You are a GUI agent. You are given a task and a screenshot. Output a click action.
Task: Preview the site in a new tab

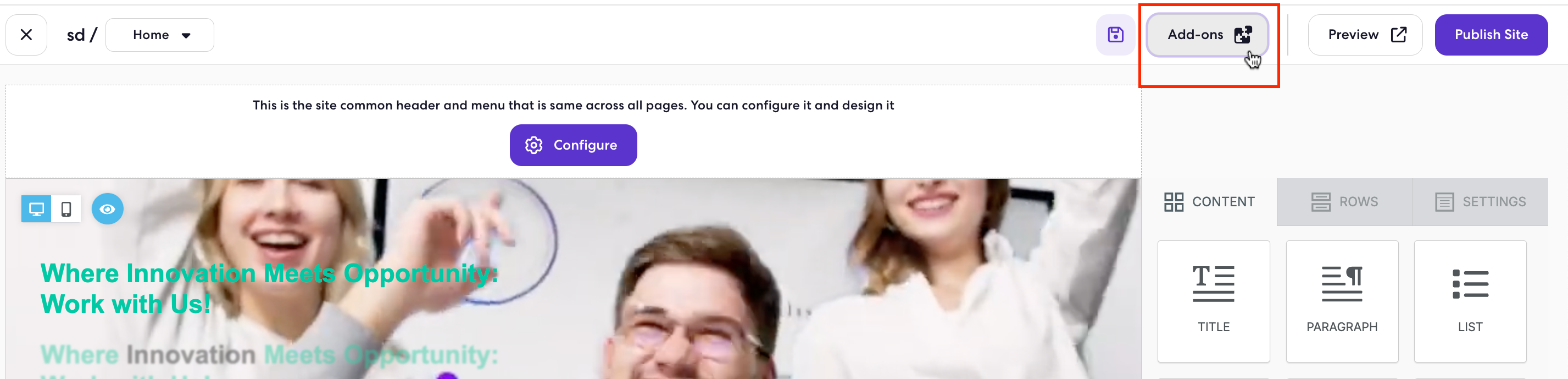[x=1365, y=35]
